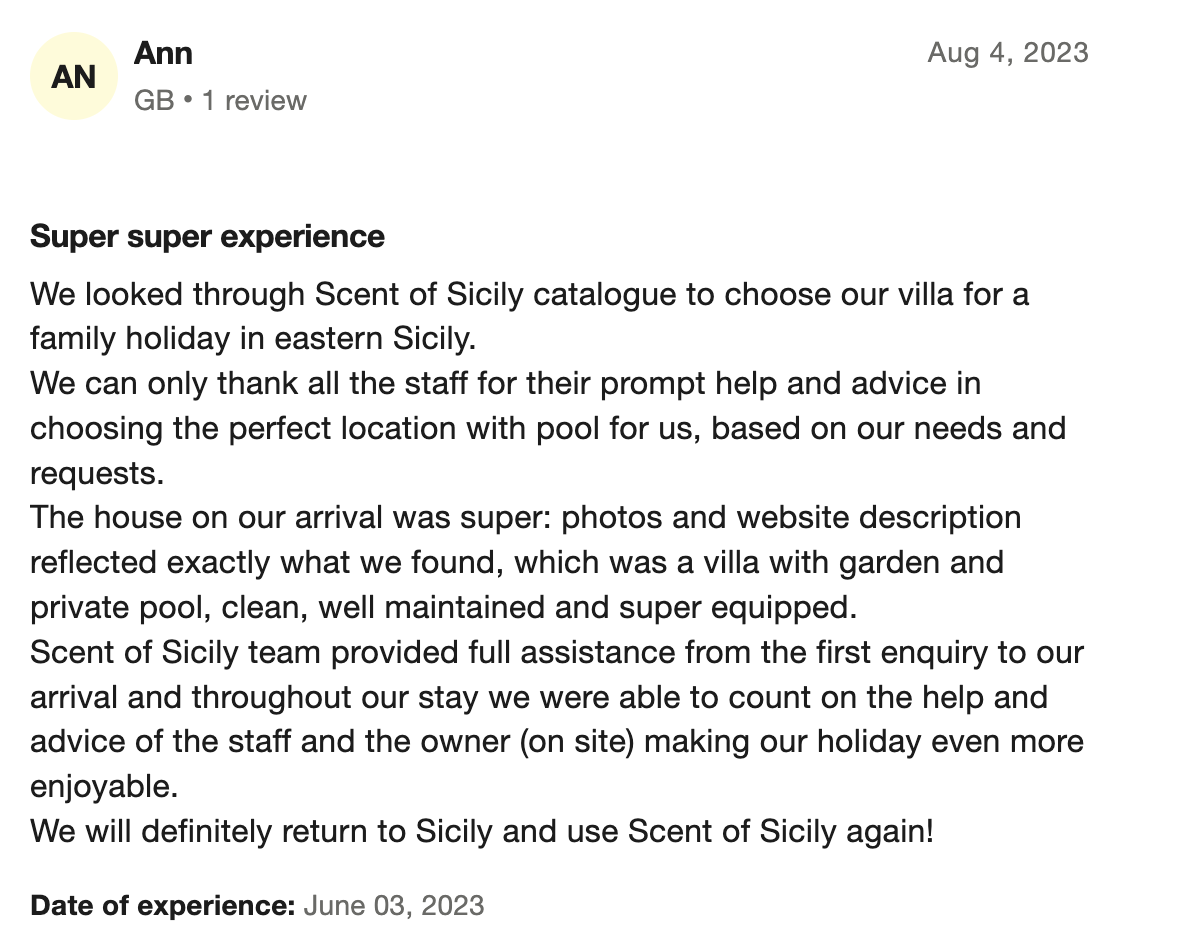1194x942 pixels.
Task: Open the "Super super experience" review title
Action: click(207, 237)
